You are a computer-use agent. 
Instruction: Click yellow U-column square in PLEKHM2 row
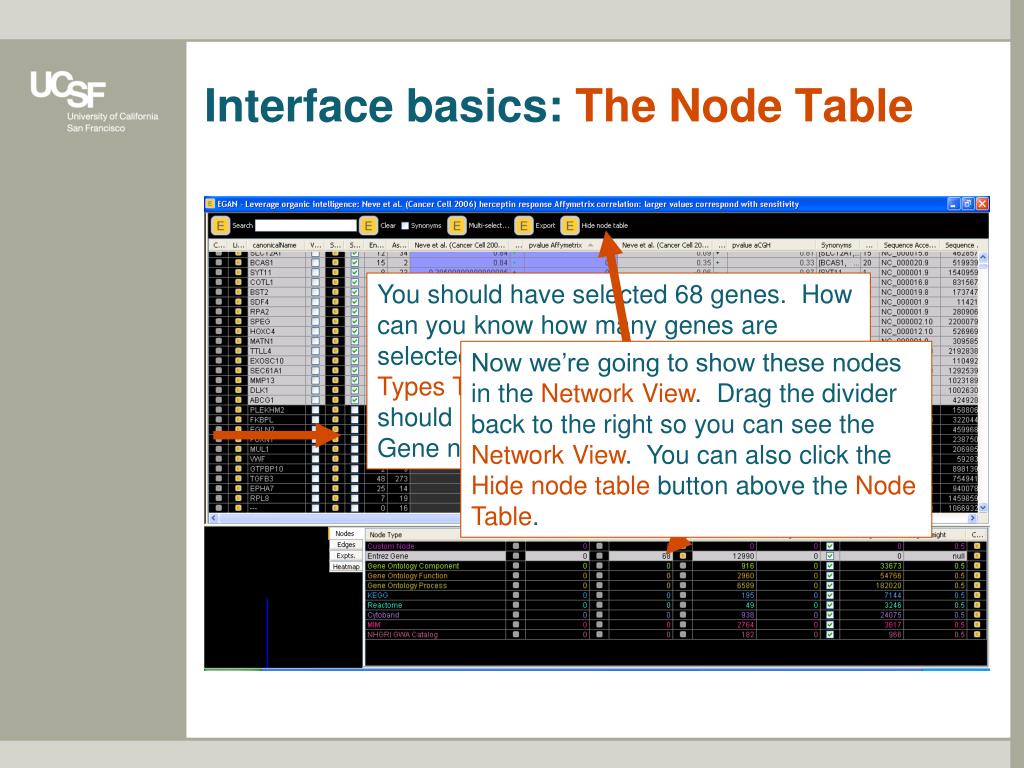[238, 410]
